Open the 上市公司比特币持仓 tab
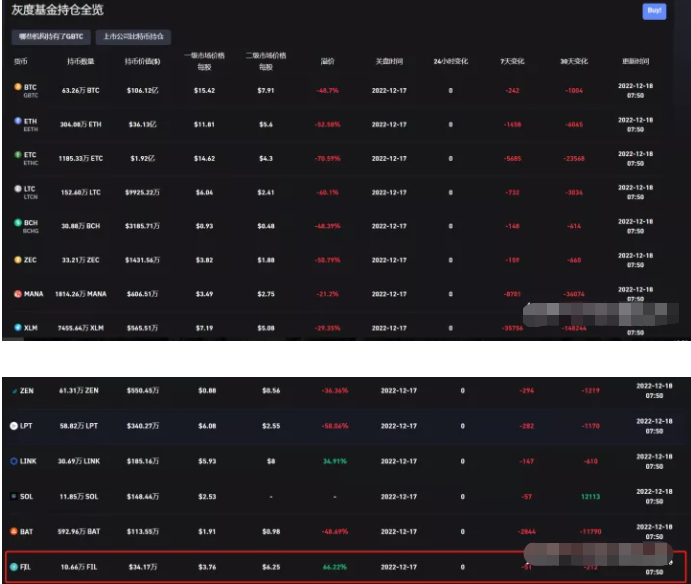 click(x=133, y=36)
